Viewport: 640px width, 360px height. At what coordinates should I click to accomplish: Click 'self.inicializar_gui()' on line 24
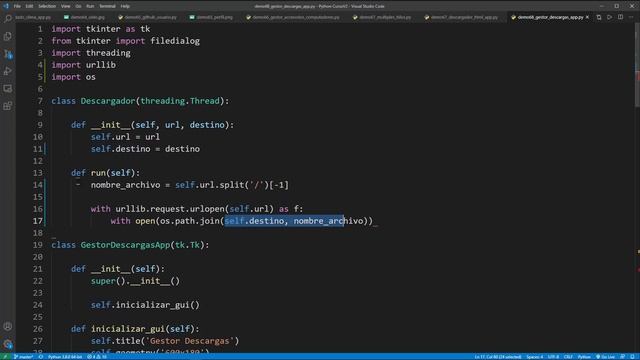click(x=145, y=305)
